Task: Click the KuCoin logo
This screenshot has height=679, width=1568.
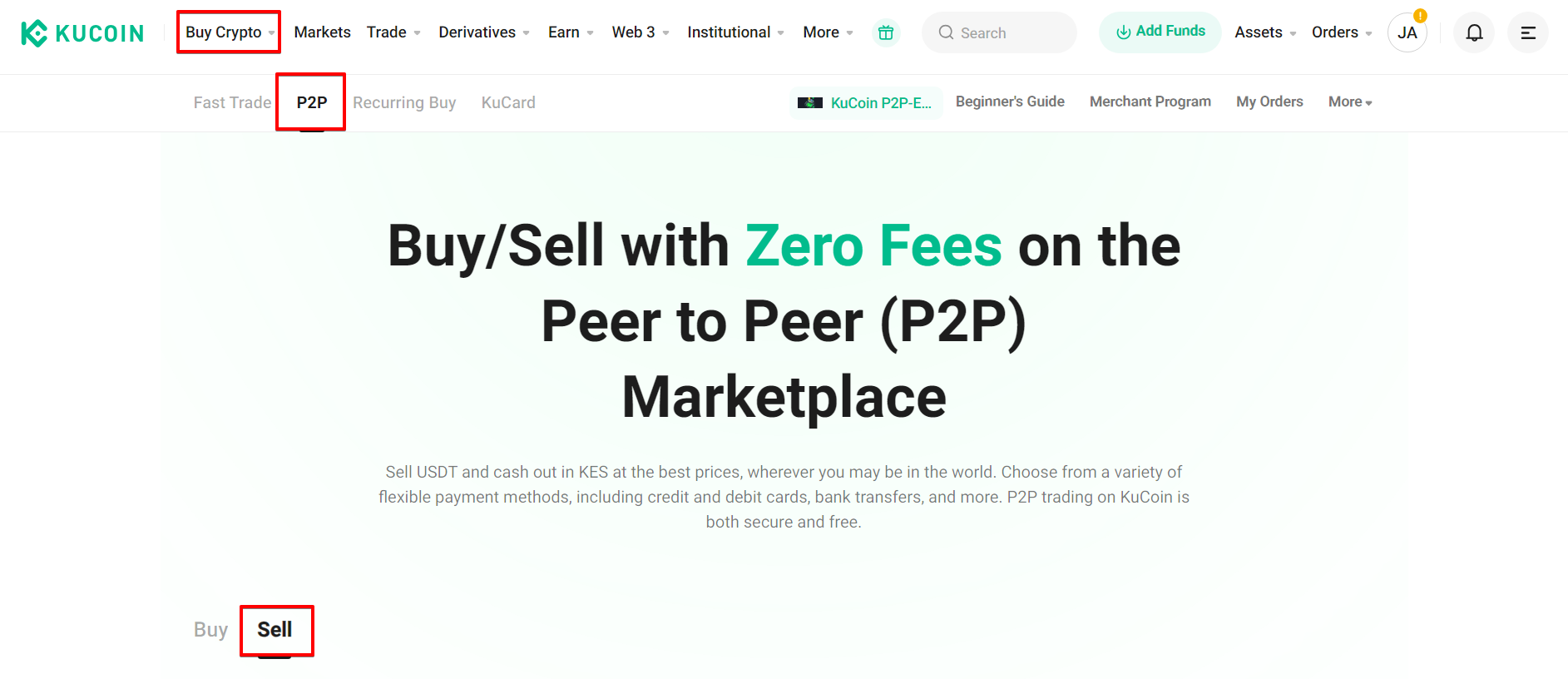Action: 82,33
